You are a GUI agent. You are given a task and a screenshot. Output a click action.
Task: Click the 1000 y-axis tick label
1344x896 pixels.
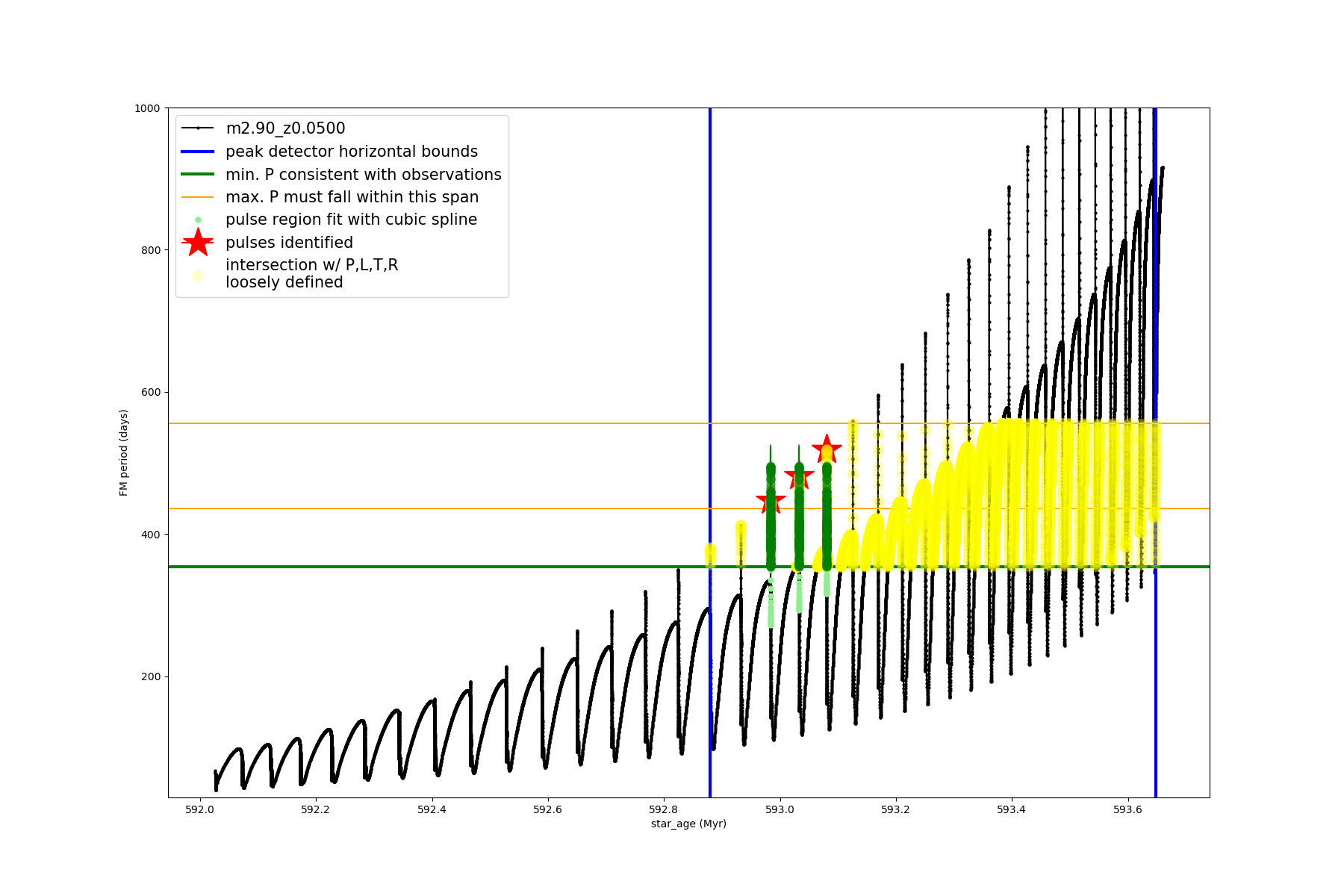[147, 108]
